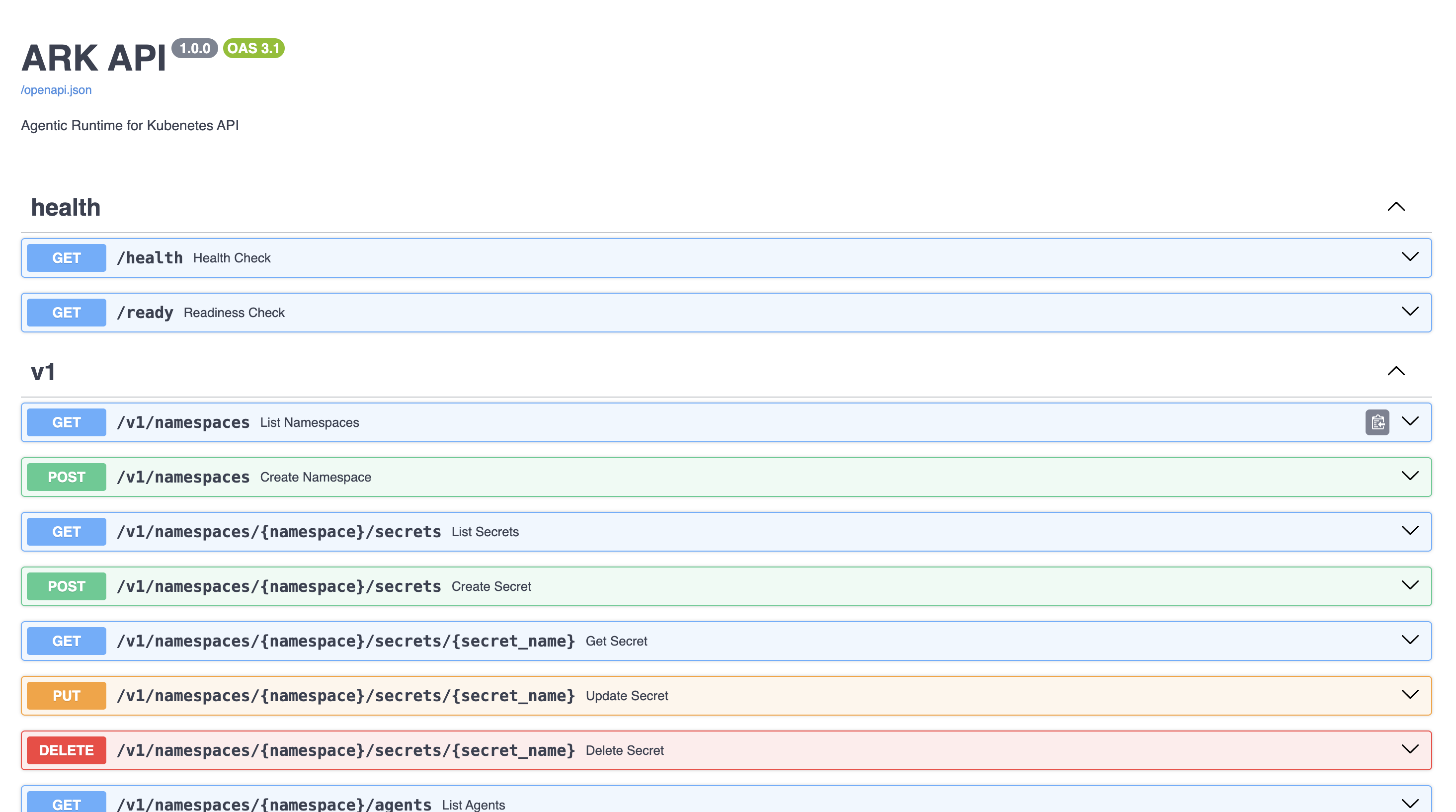Click the GET badge on /health endpoint
This screenshot has height=812, width=1456.
click(66, 258)
